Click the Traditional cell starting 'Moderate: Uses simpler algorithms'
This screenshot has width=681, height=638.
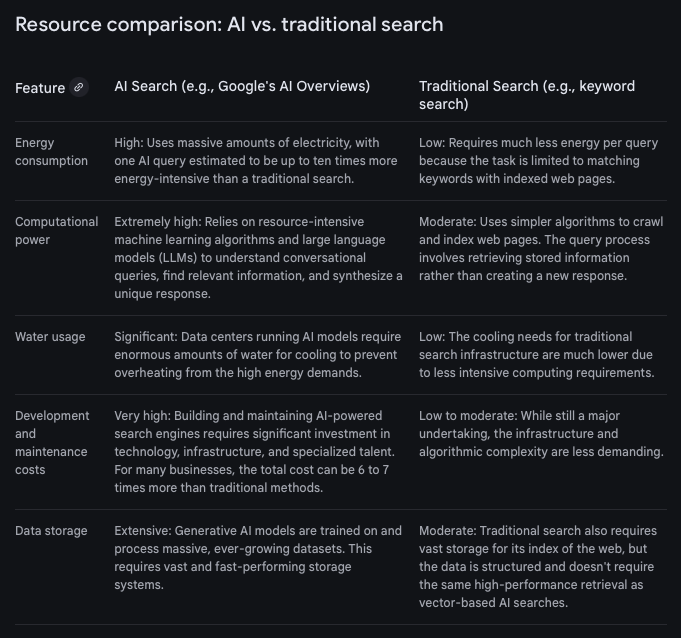534,249
